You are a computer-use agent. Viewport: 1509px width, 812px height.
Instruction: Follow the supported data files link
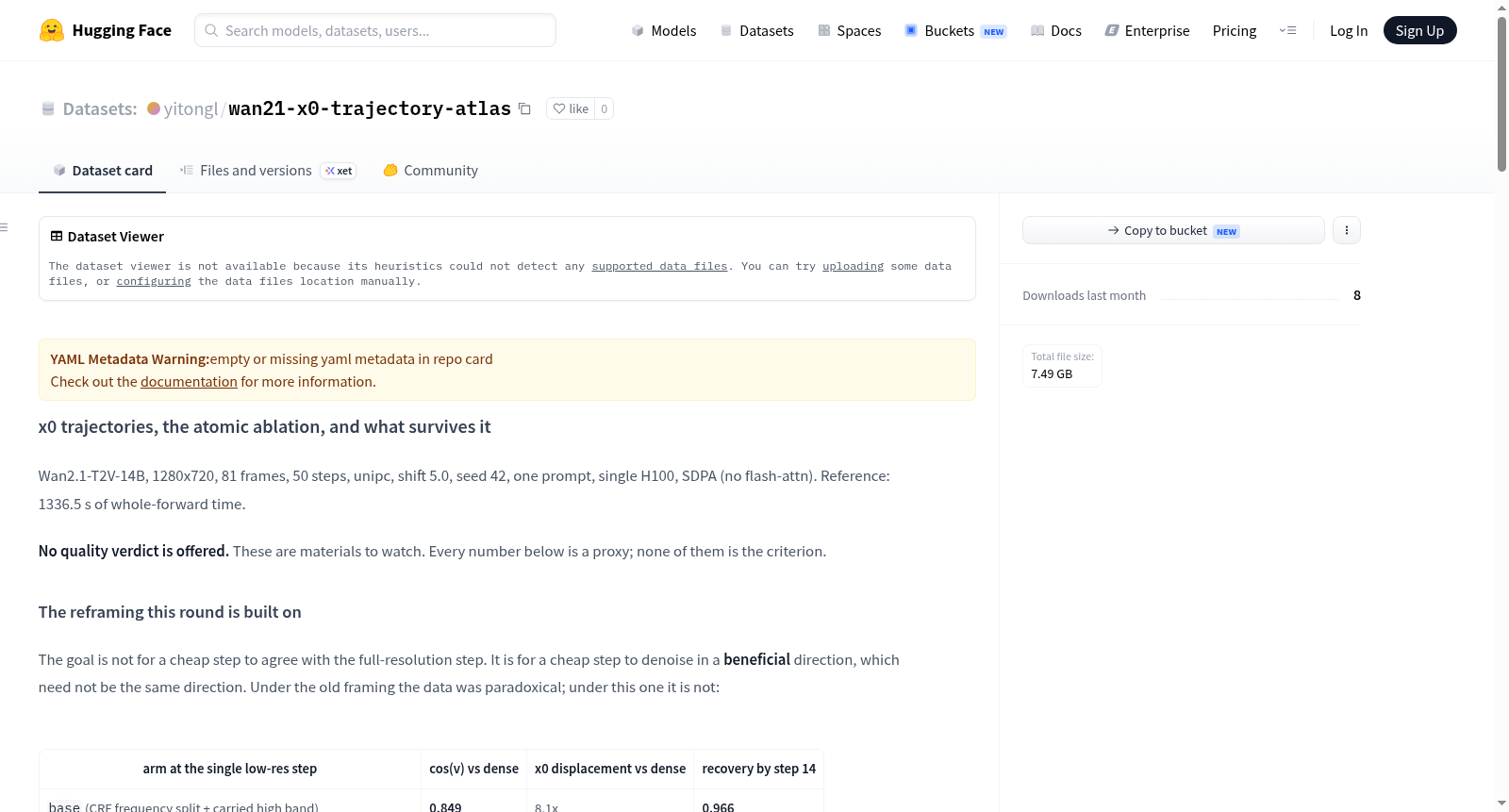(659, 266)
